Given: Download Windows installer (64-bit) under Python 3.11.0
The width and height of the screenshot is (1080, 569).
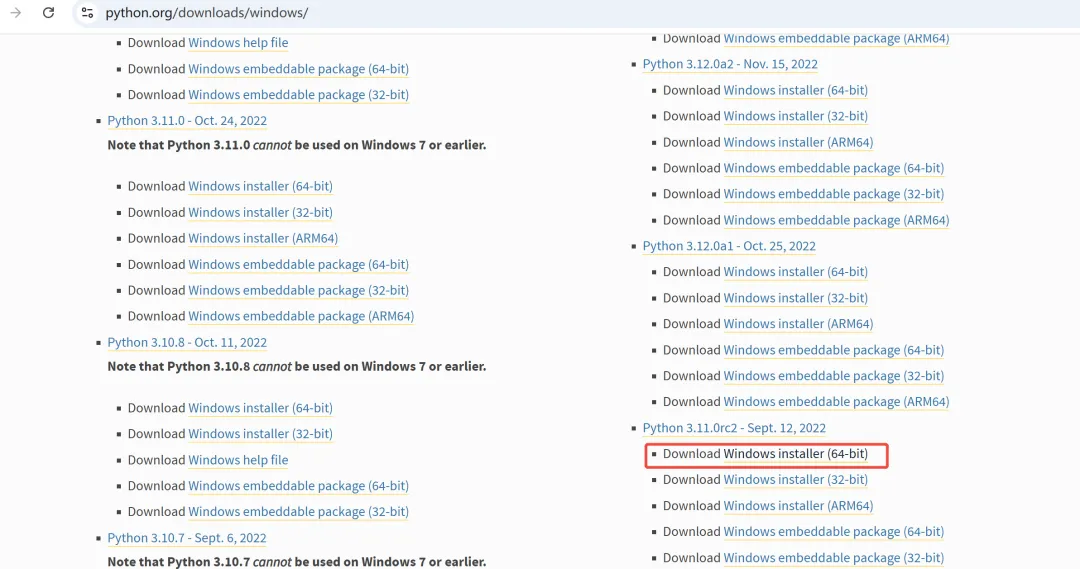Looking at the screenshot, I should pos(260,186).
